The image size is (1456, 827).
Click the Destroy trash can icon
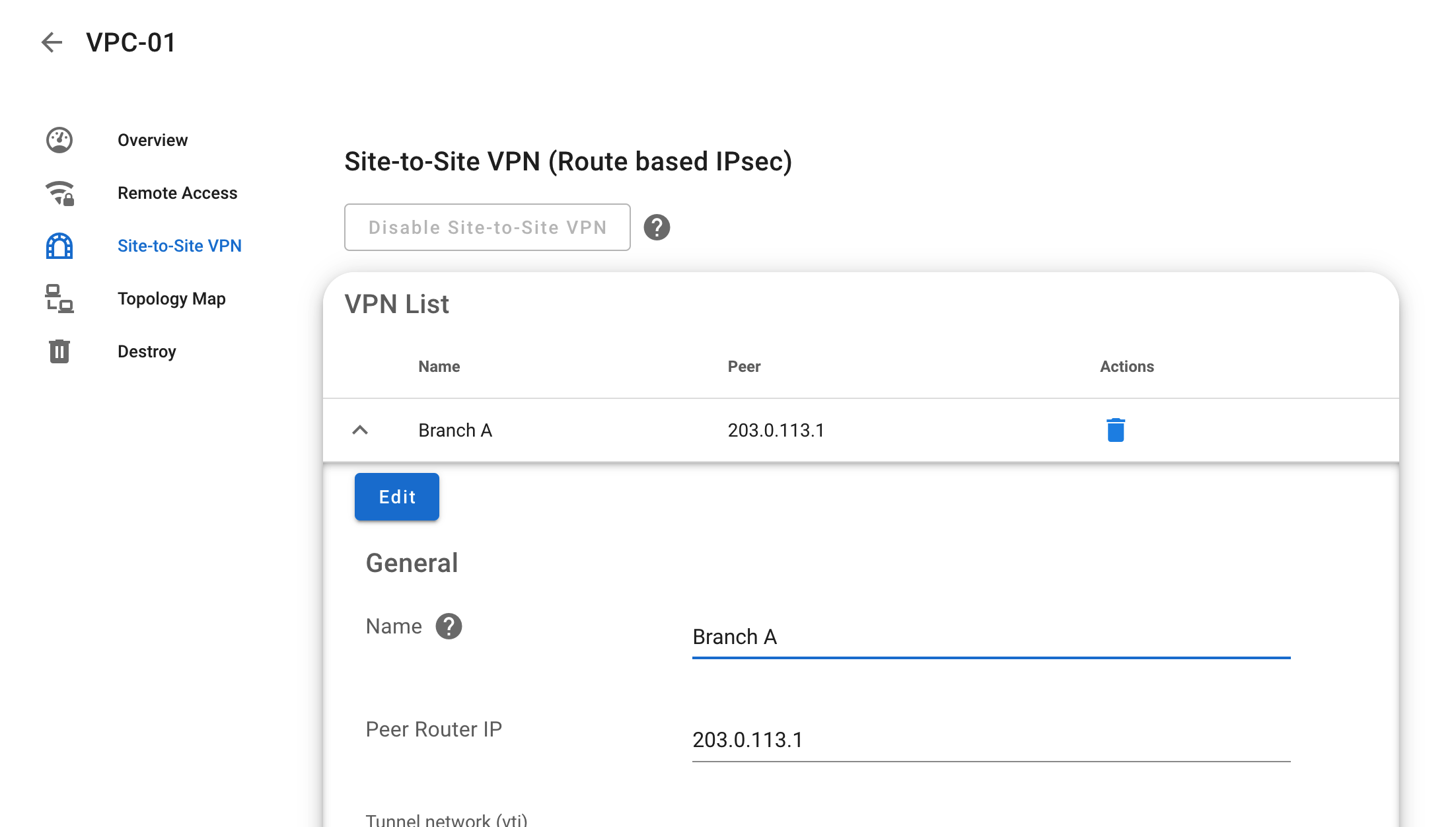(59, 351)
